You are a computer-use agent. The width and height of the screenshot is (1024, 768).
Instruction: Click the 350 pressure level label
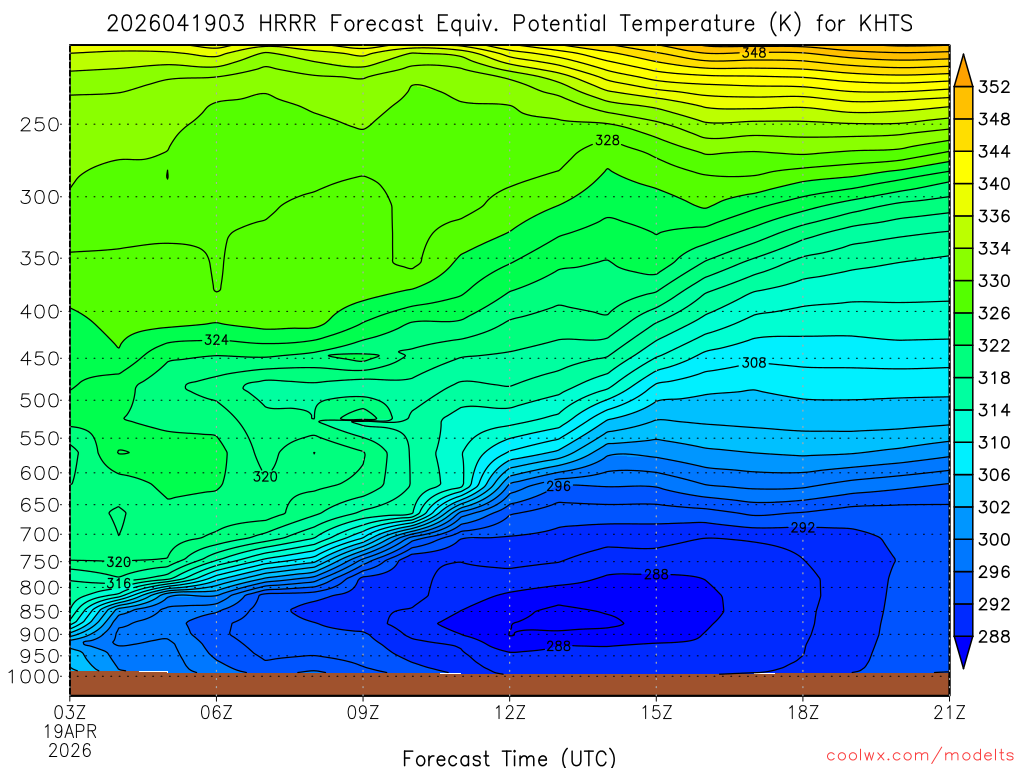[39, 258]
